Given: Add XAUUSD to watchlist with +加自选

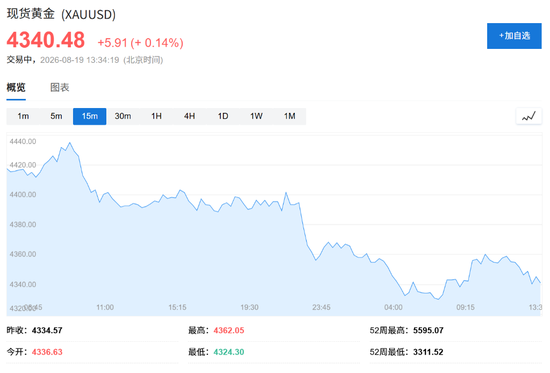Looking at the screenshot, I should click(x=514, y=36).
